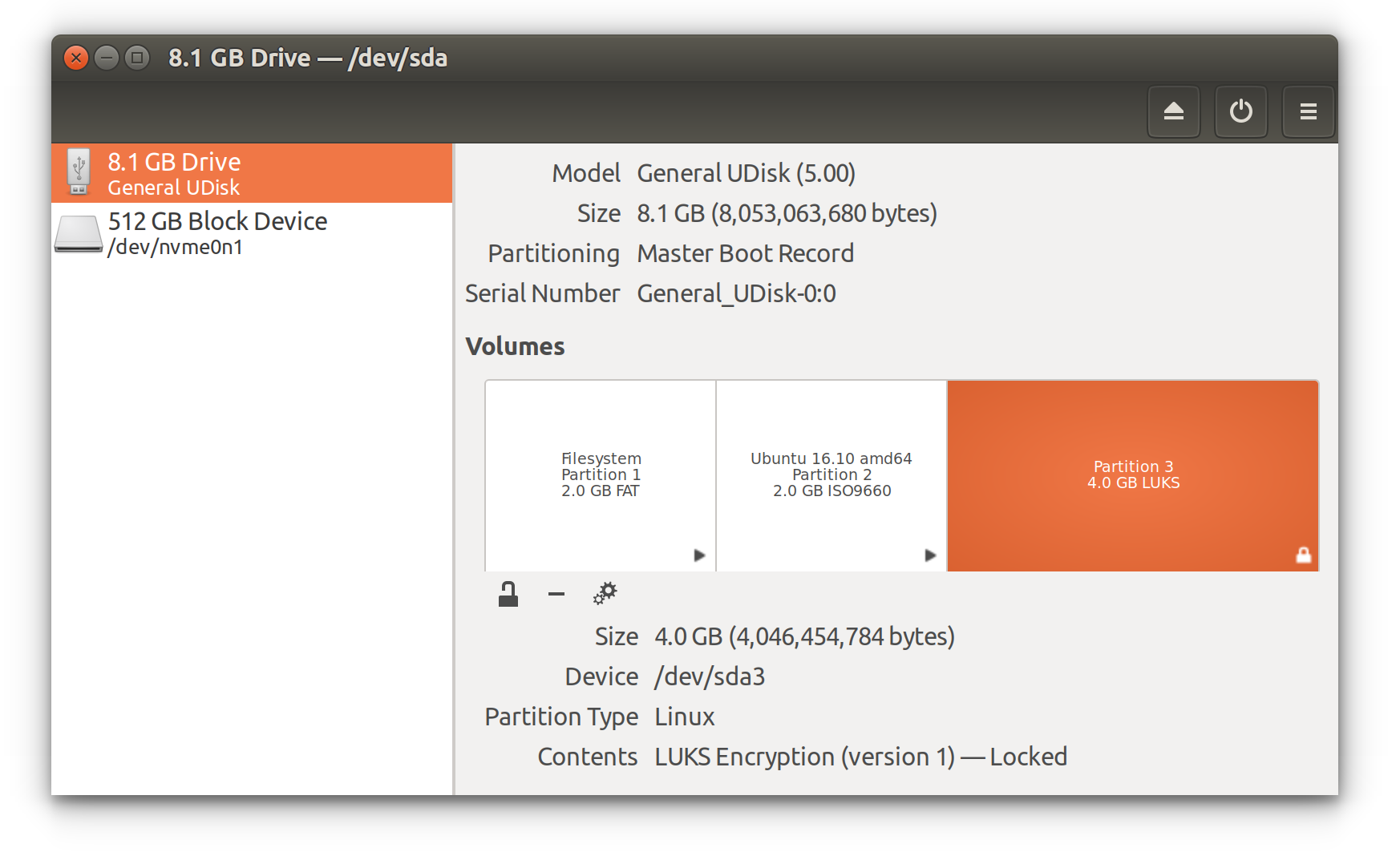Click Master Boot Record partitioning value
The width and height of the screenshot is (1400, 856).
click(x=745, y=254)
